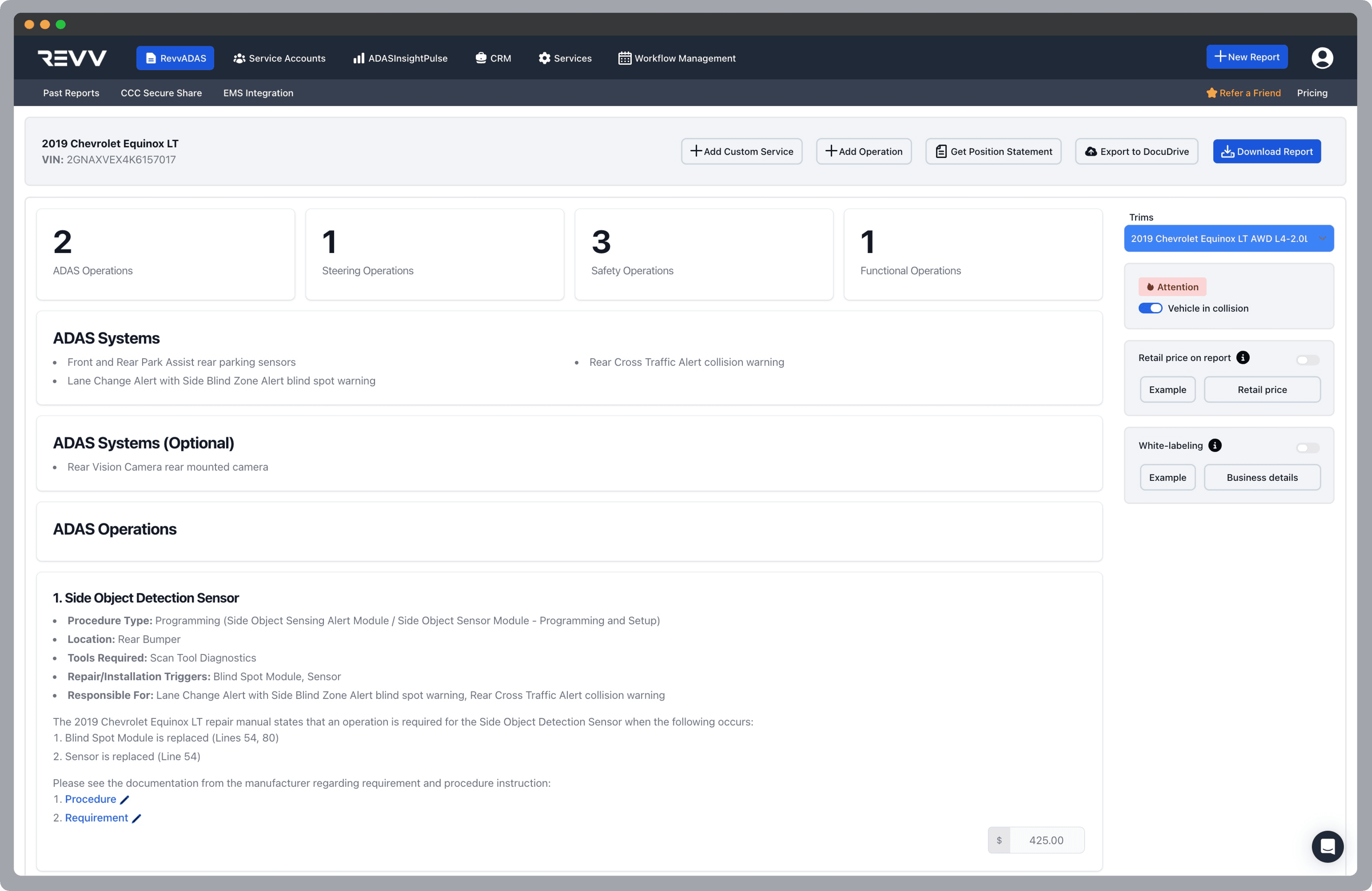
Task: Click the Export to DocuDrive button
Action: pyautogui.click(x=1136, y=152)
